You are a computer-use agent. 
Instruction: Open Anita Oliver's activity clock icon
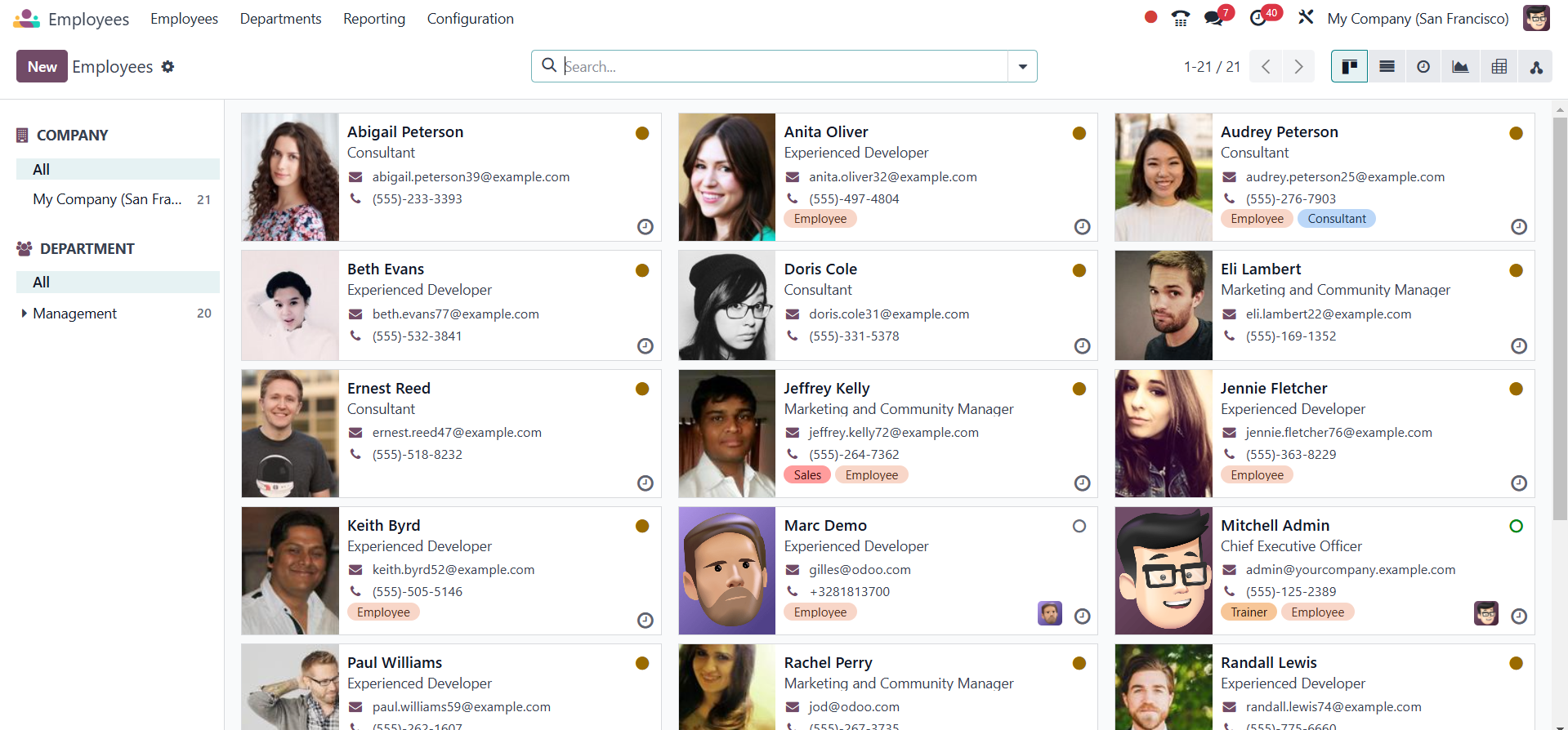[1082, 227]
